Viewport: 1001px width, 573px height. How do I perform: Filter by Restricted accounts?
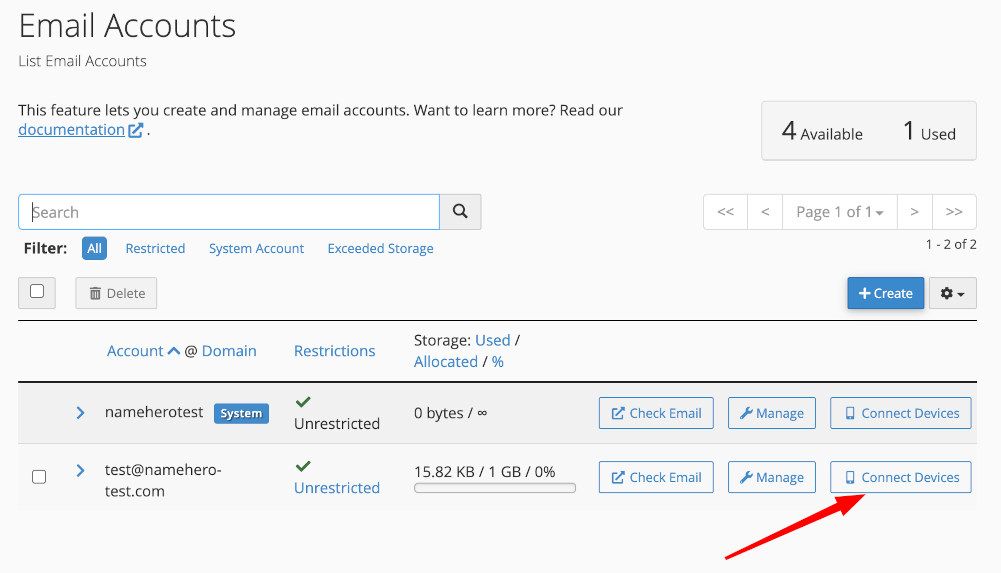click(x=155, y=248)
